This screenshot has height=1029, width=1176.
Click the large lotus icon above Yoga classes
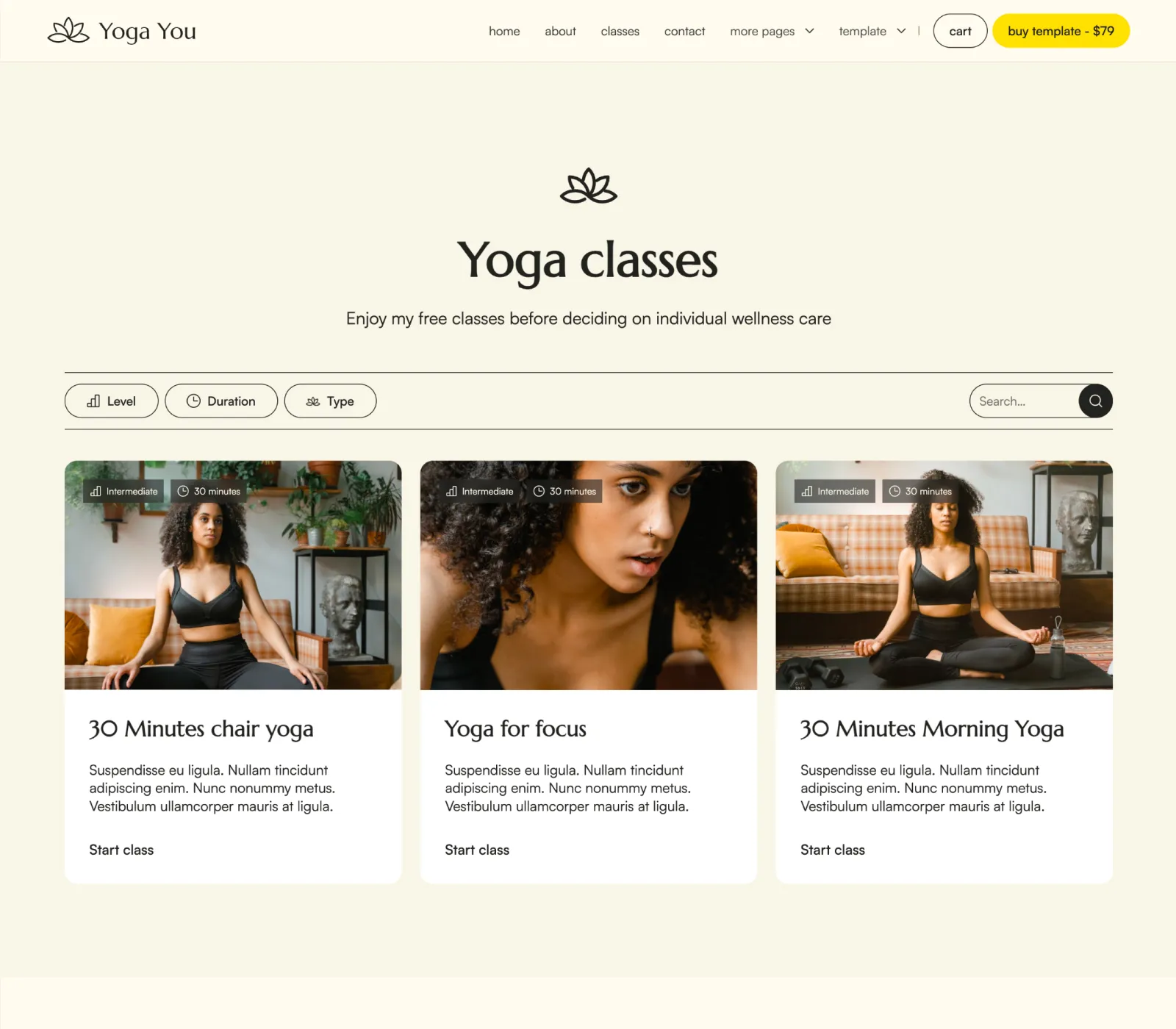[588, 186]
